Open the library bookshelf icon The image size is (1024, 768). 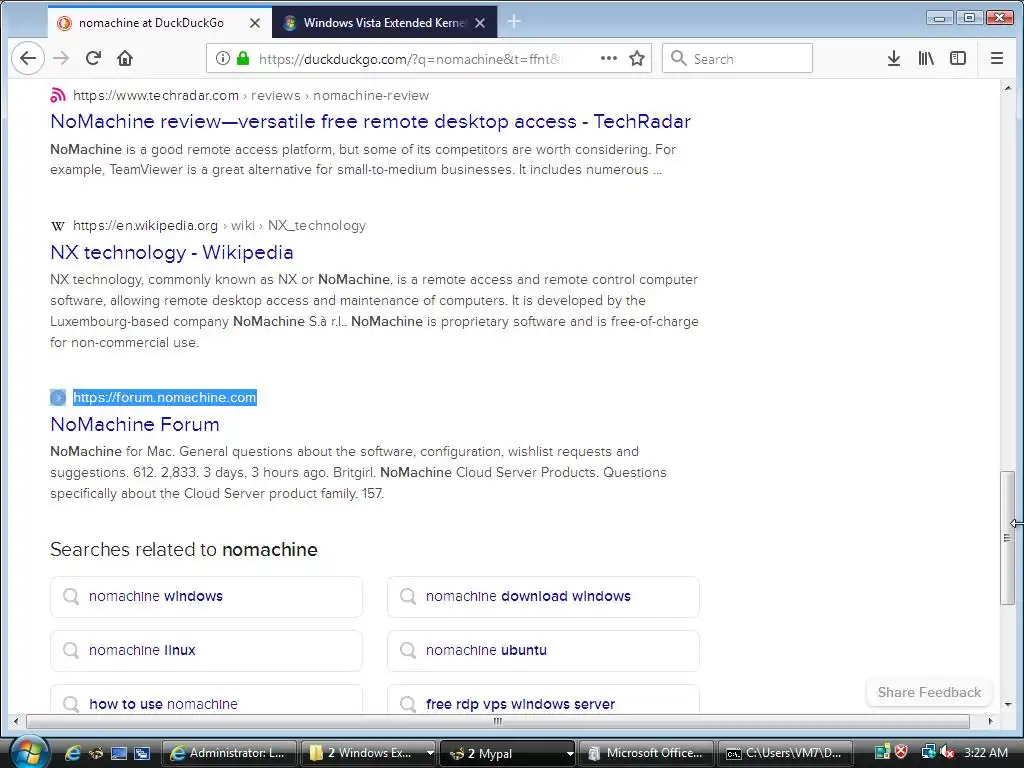(926, 59)
